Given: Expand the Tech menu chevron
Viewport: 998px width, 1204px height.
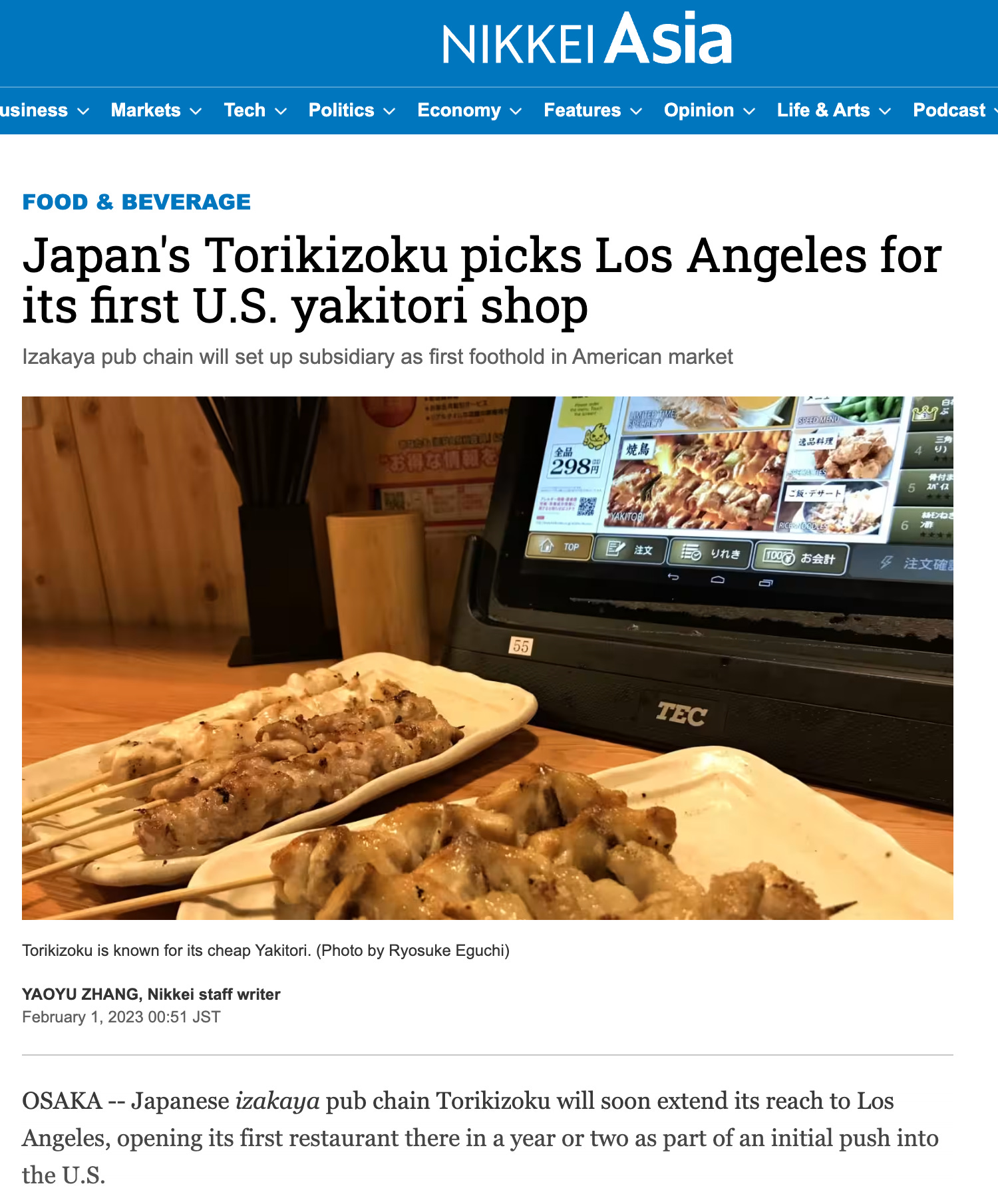Looking at the screenshot, I should (281, 111).
